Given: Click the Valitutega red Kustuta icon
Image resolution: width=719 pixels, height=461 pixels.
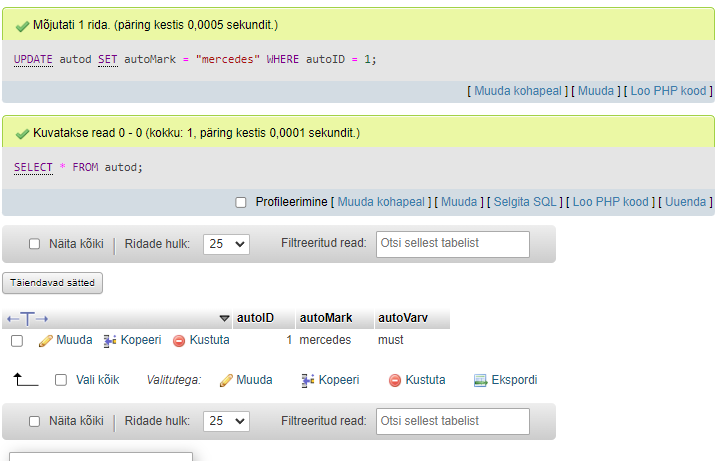Looking at the screenshot, I should (x=395, y=380).
